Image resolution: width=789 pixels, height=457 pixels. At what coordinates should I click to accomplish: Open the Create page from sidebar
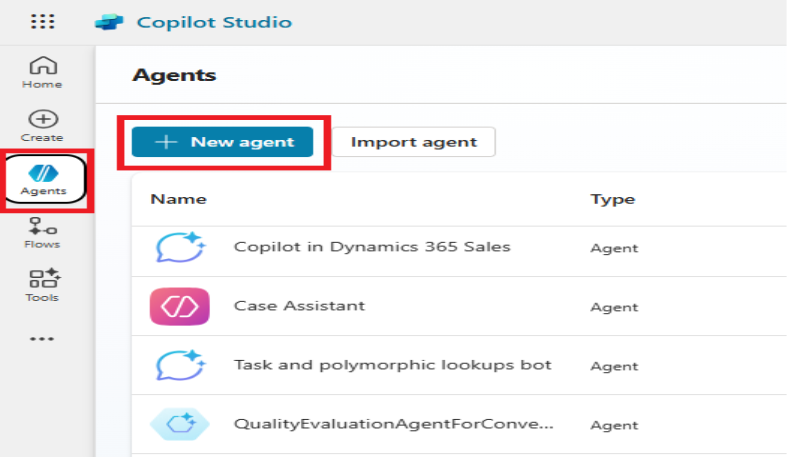(x=42, y=126)
